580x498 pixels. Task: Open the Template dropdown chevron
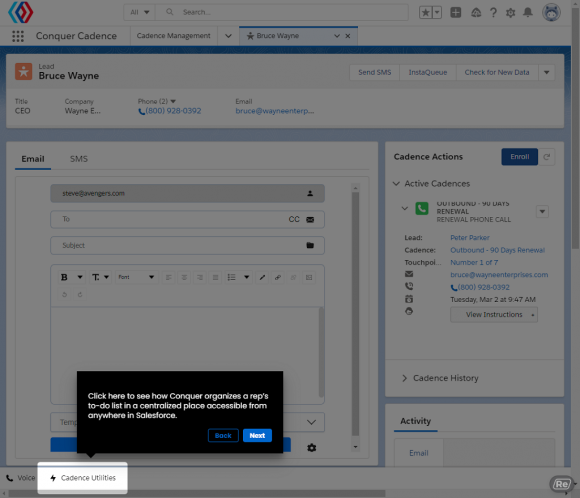(x=311, y=422)
